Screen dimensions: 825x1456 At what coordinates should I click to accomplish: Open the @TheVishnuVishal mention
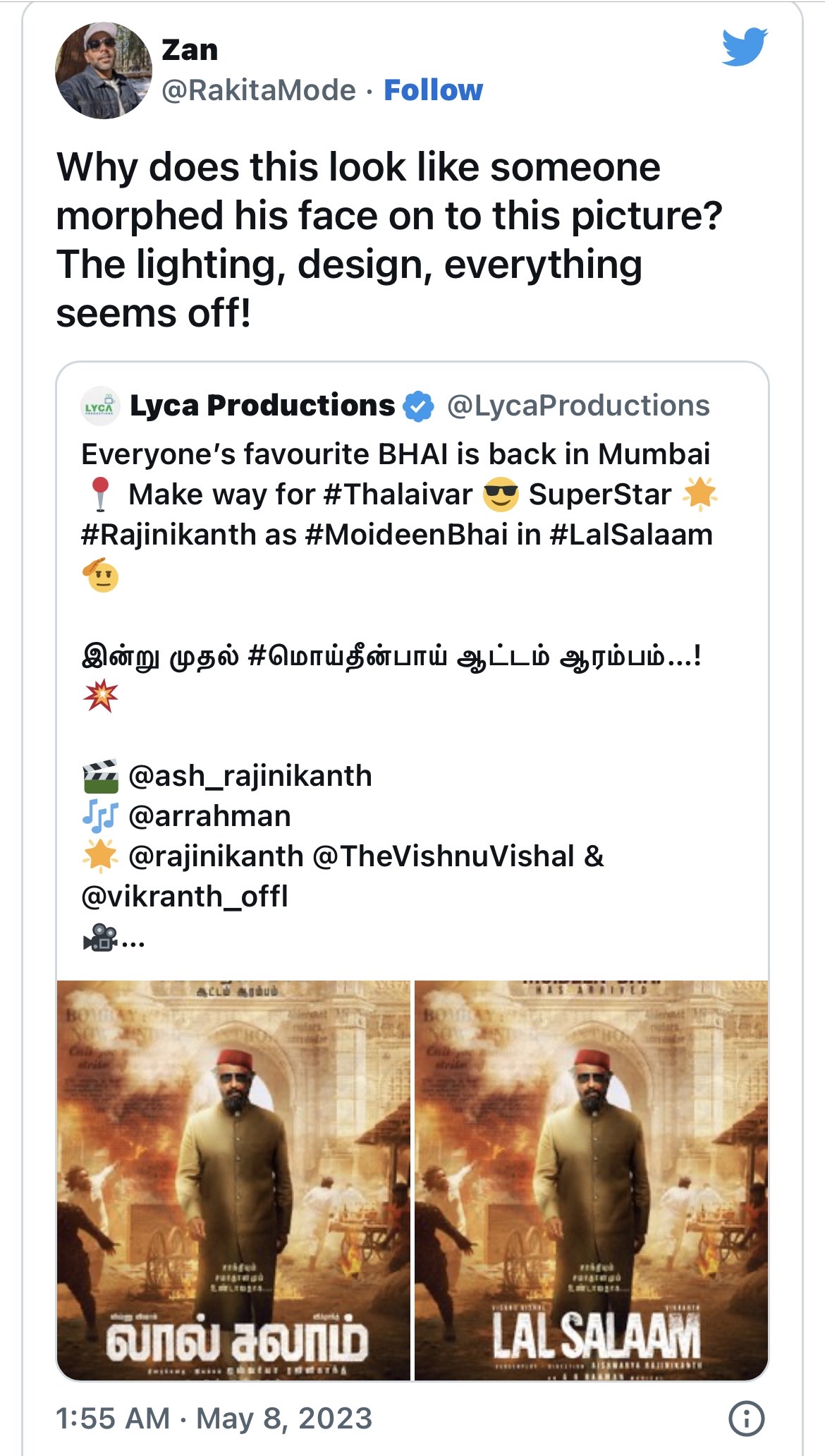(443, 856)
